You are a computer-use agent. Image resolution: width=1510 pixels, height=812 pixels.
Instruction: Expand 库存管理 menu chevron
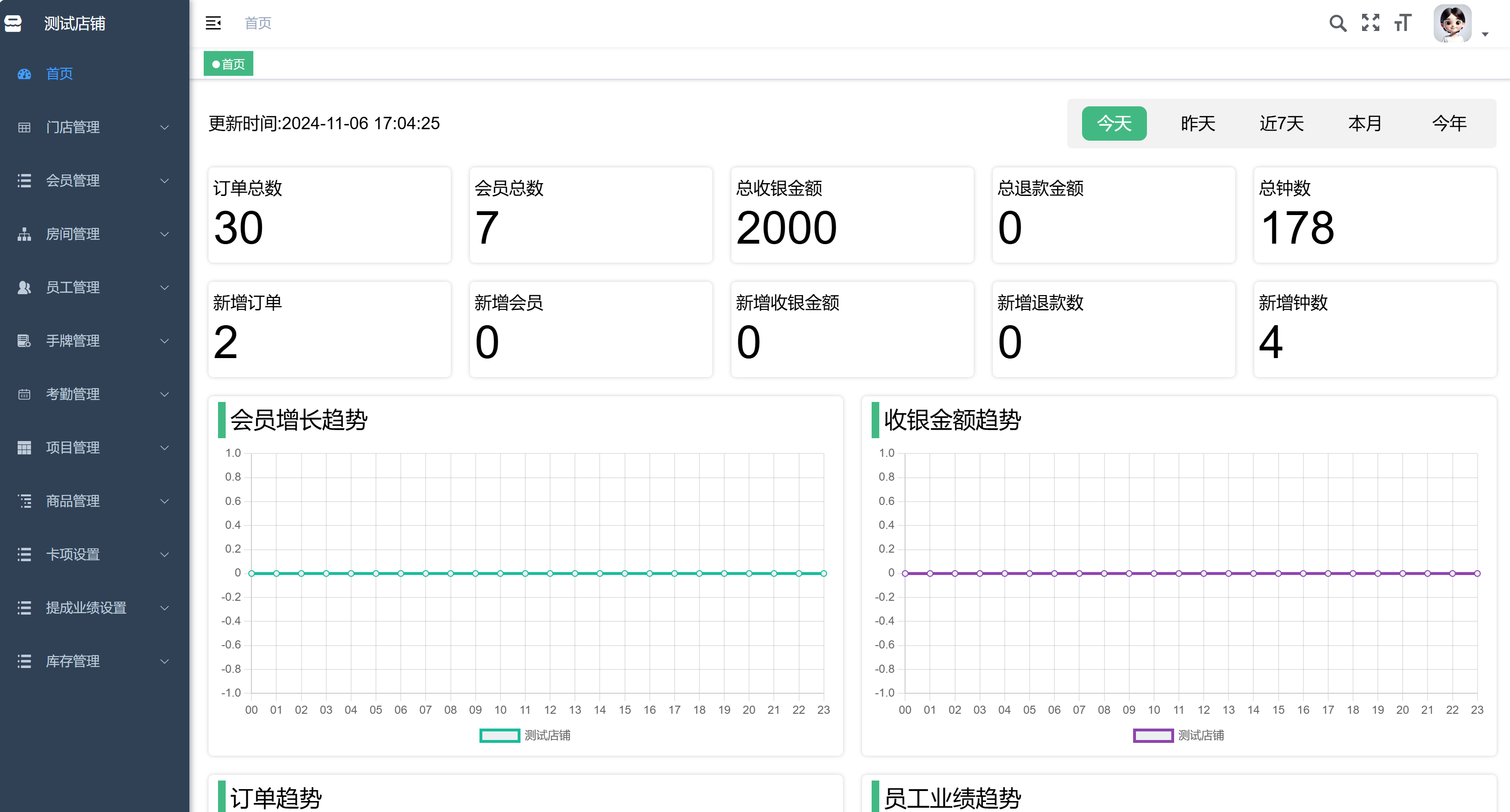165,661
